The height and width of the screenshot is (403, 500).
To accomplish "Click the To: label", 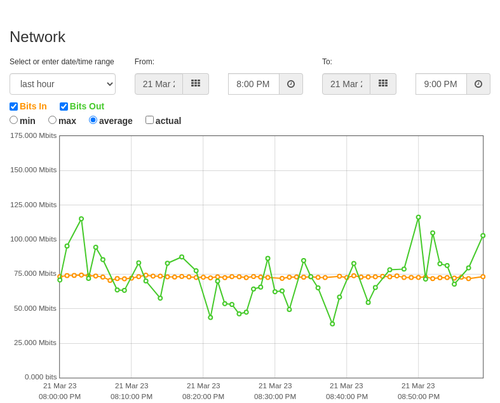I will (327, 62).
